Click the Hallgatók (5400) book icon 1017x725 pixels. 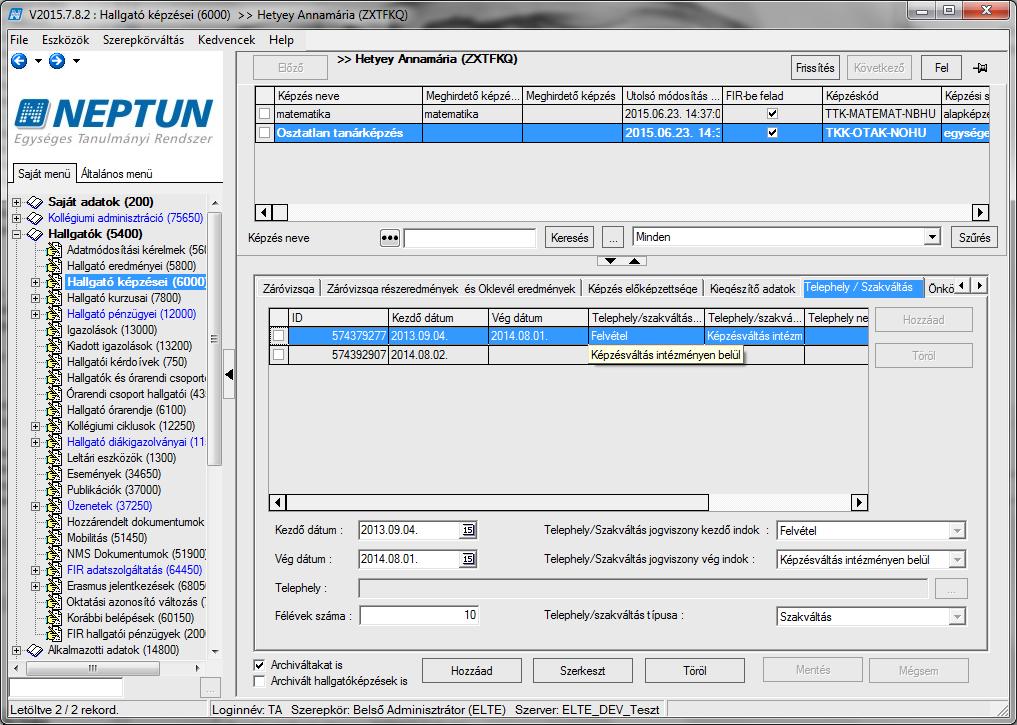[34, 234]
